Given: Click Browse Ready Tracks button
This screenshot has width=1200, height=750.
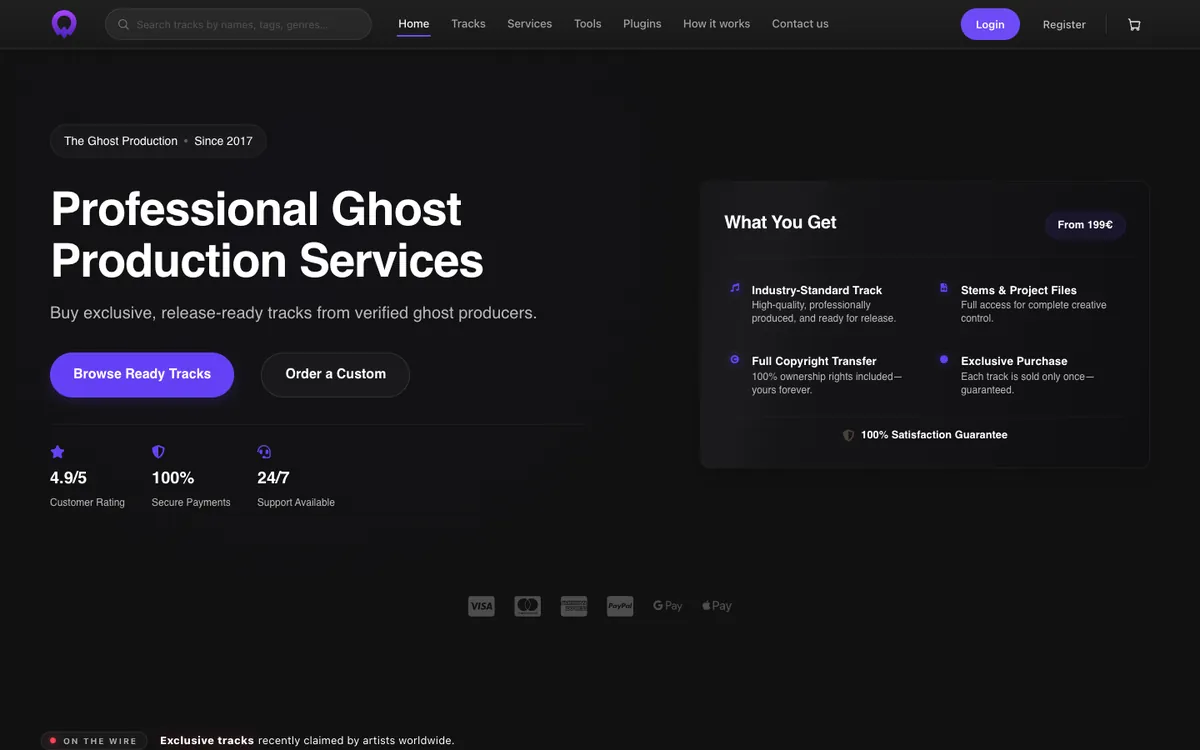Looking at the screenshot, I should point(142,374).
